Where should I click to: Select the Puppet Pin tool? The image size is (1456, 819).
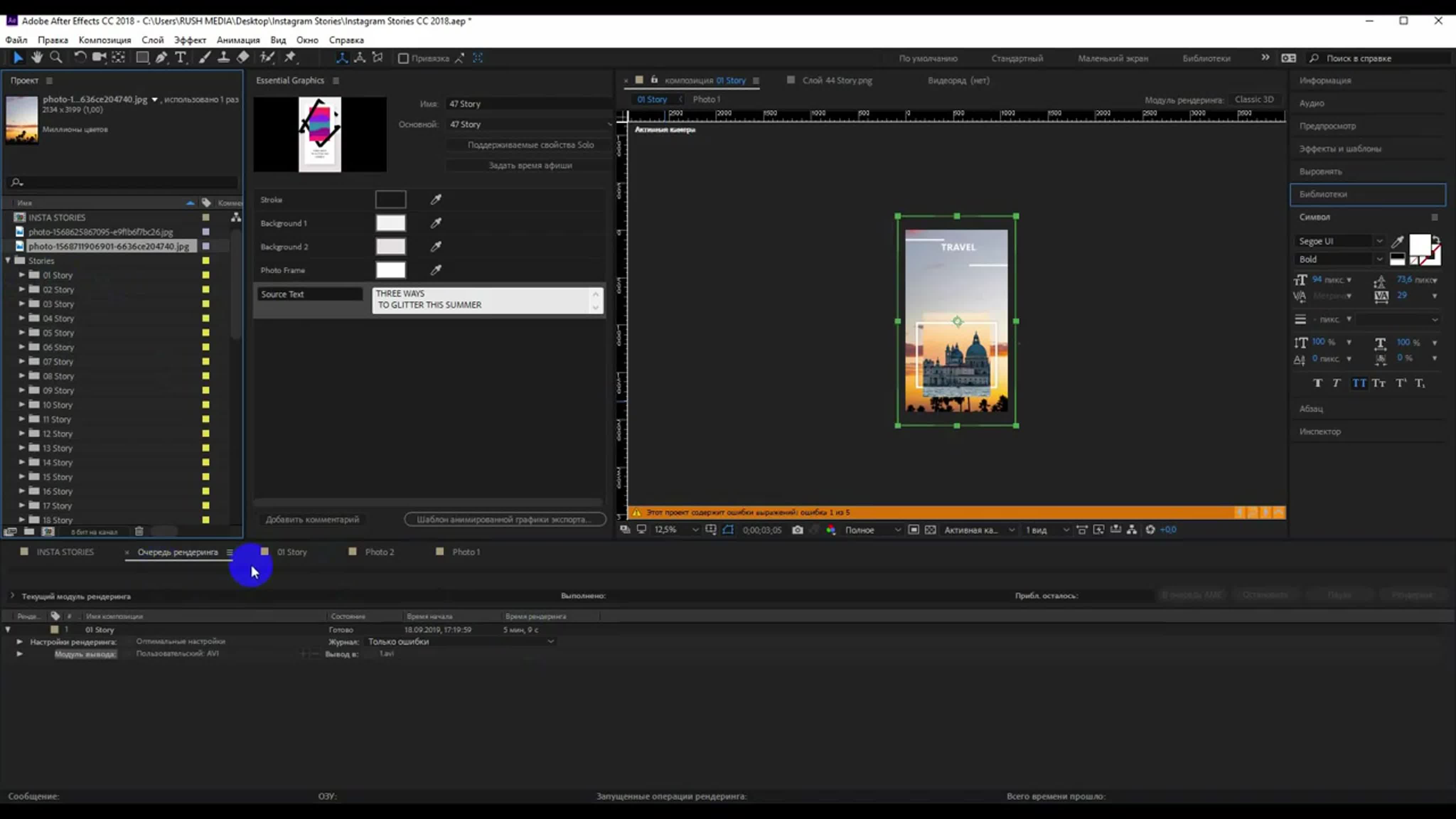tap(290, 58)
